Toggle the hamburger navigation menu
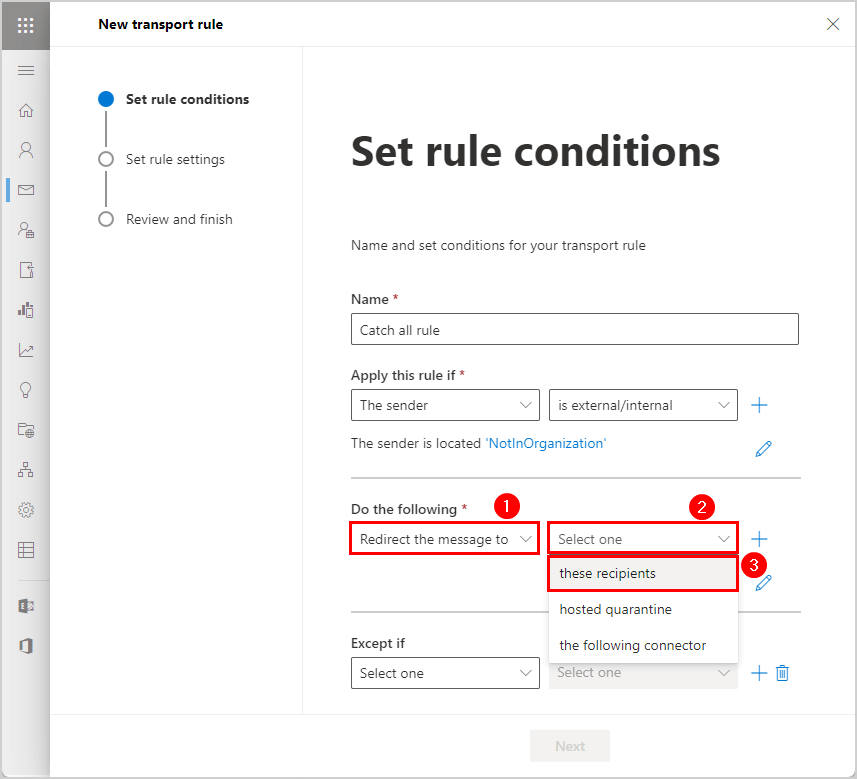The image size is (857, 779). 26,71
